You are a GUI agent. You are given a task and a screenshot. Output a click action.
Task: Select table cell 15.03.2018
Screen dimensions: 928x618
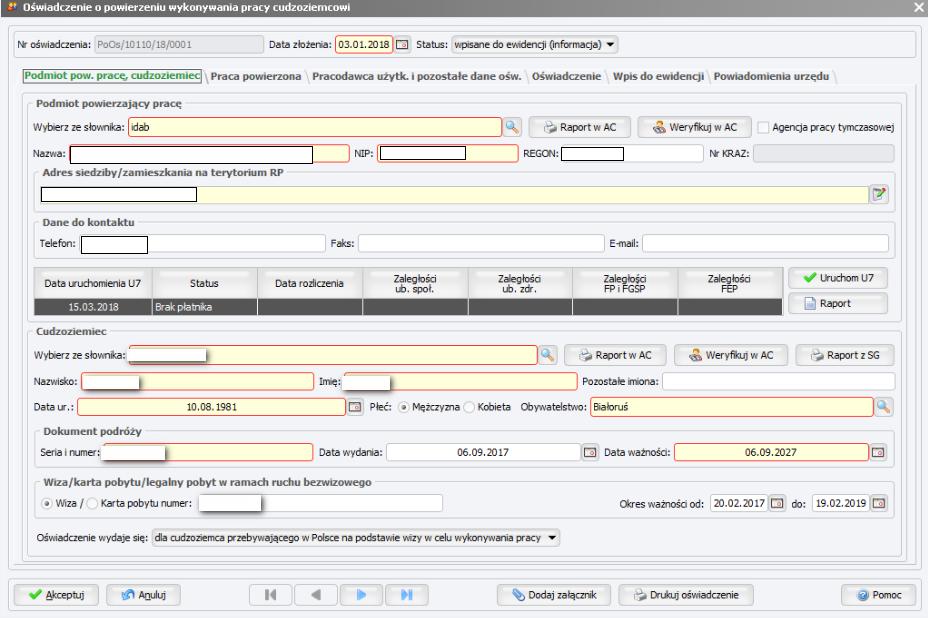93,307
